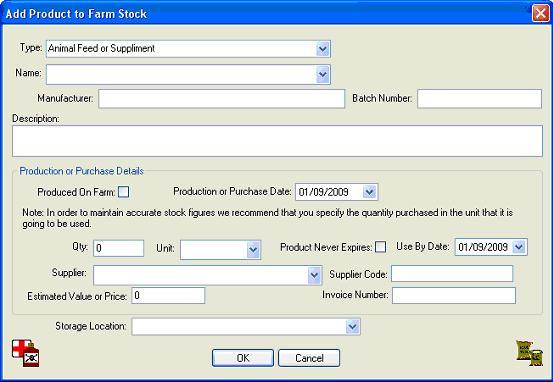Focus the Batch Number field
Screen dimensions: 553x382
[480, 98]
